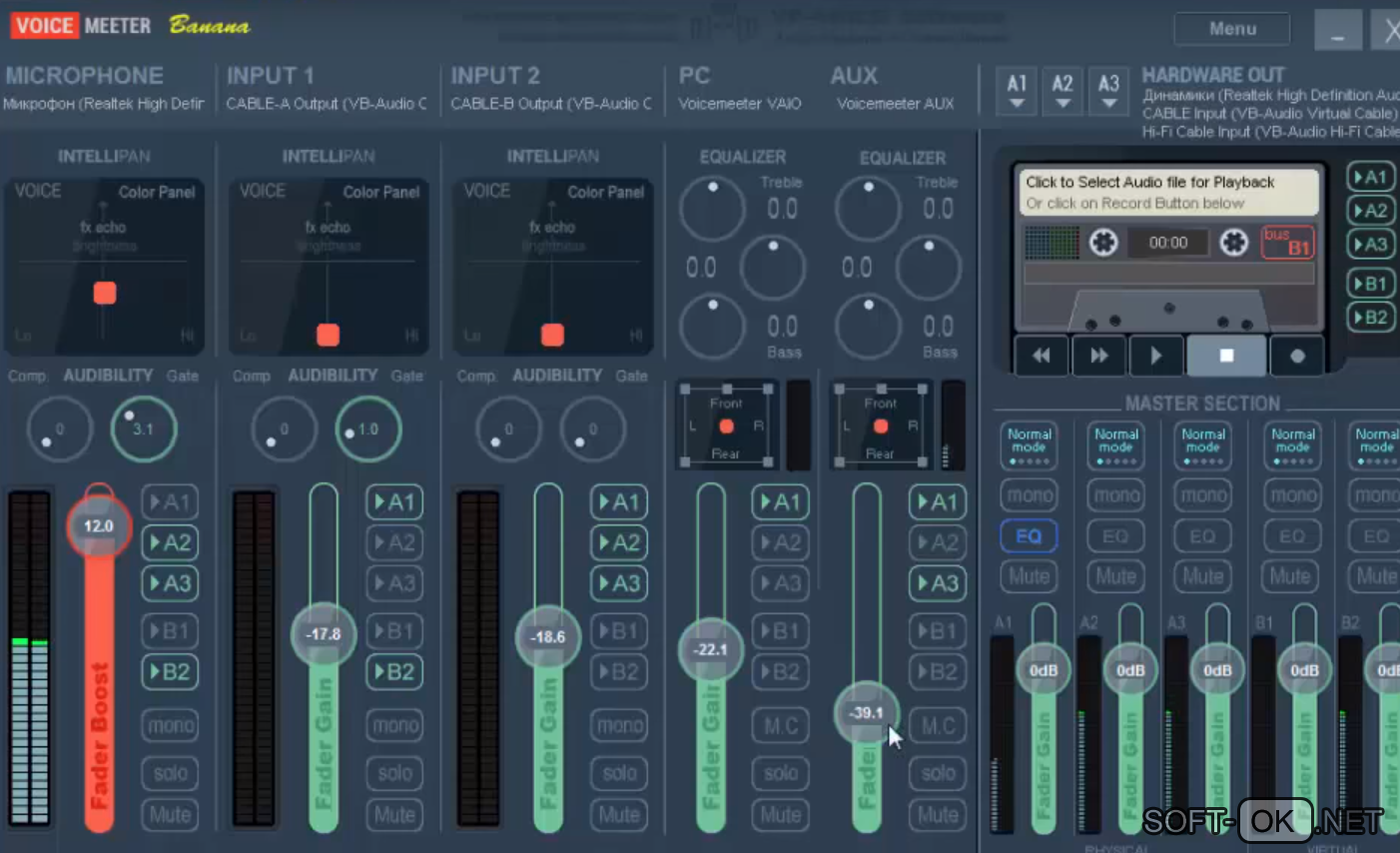Fast forward the cassette player

(x=1098, y=356)
